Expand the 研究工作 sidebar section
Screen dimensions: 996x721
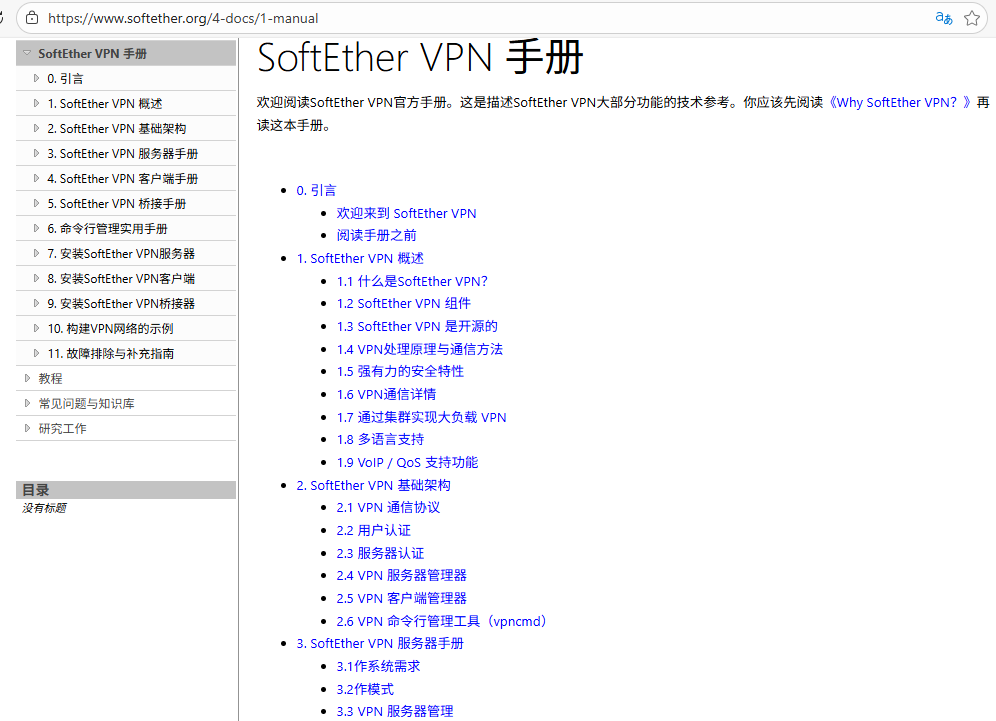coord(27,428)
